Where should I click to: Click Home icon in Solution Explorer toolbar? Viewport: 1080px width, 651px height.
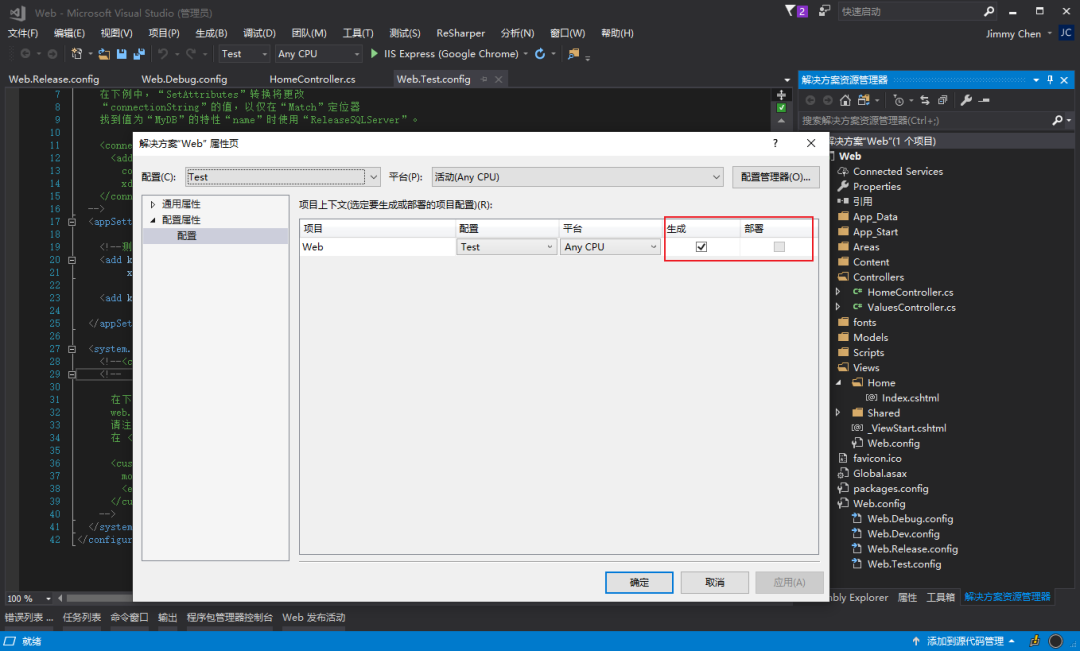click(x=845, y=100)
